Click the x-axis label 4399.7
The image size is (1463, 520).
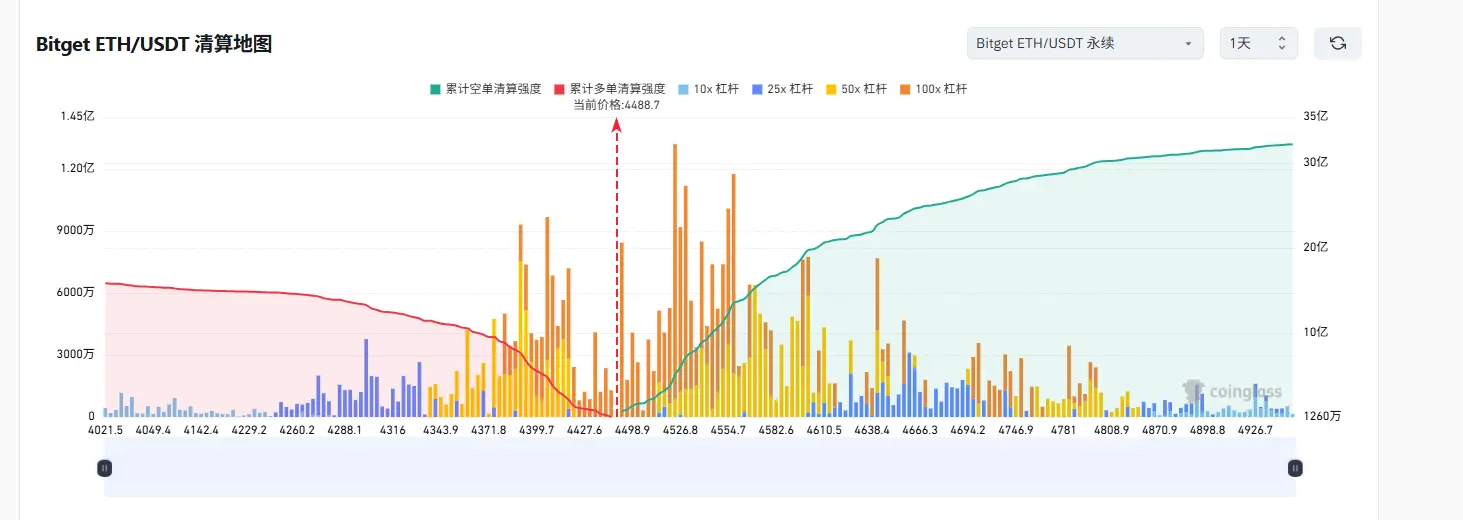click(x=536, y=430)
